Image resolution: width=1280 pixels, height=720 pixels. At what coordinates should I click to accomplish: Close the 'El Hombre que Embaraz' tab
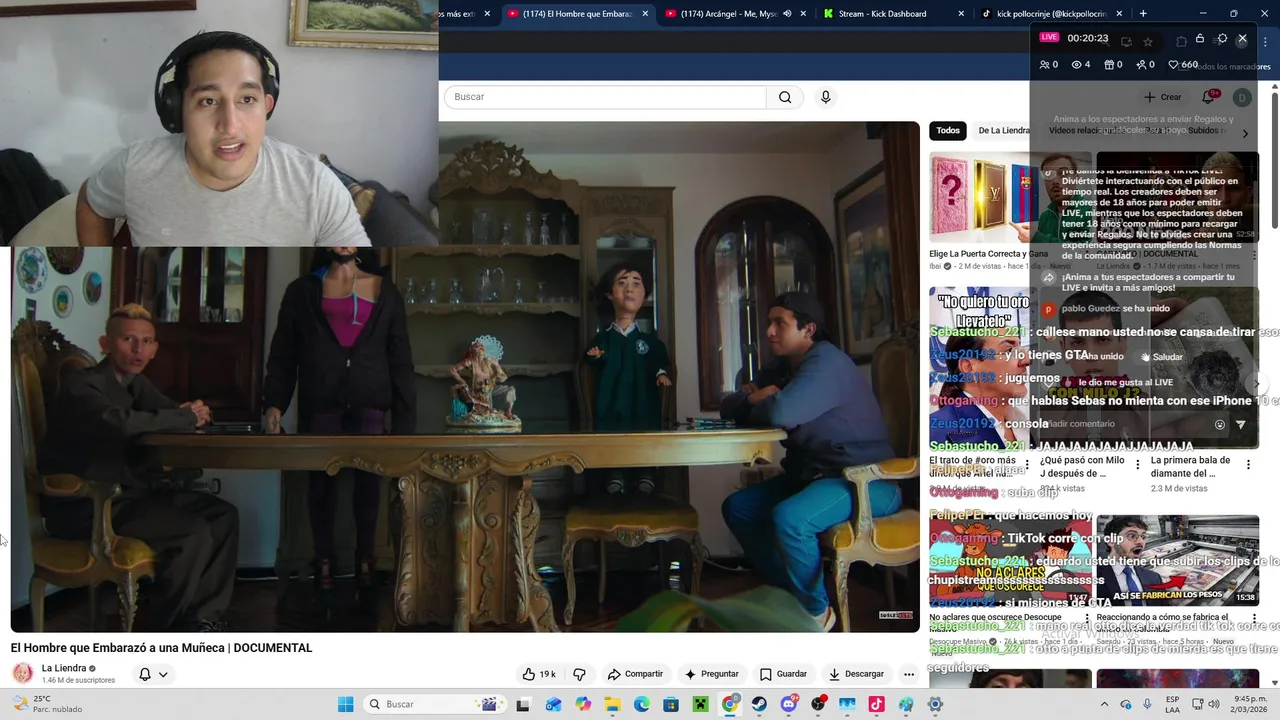pyautogui.click(x=645, y=14)
